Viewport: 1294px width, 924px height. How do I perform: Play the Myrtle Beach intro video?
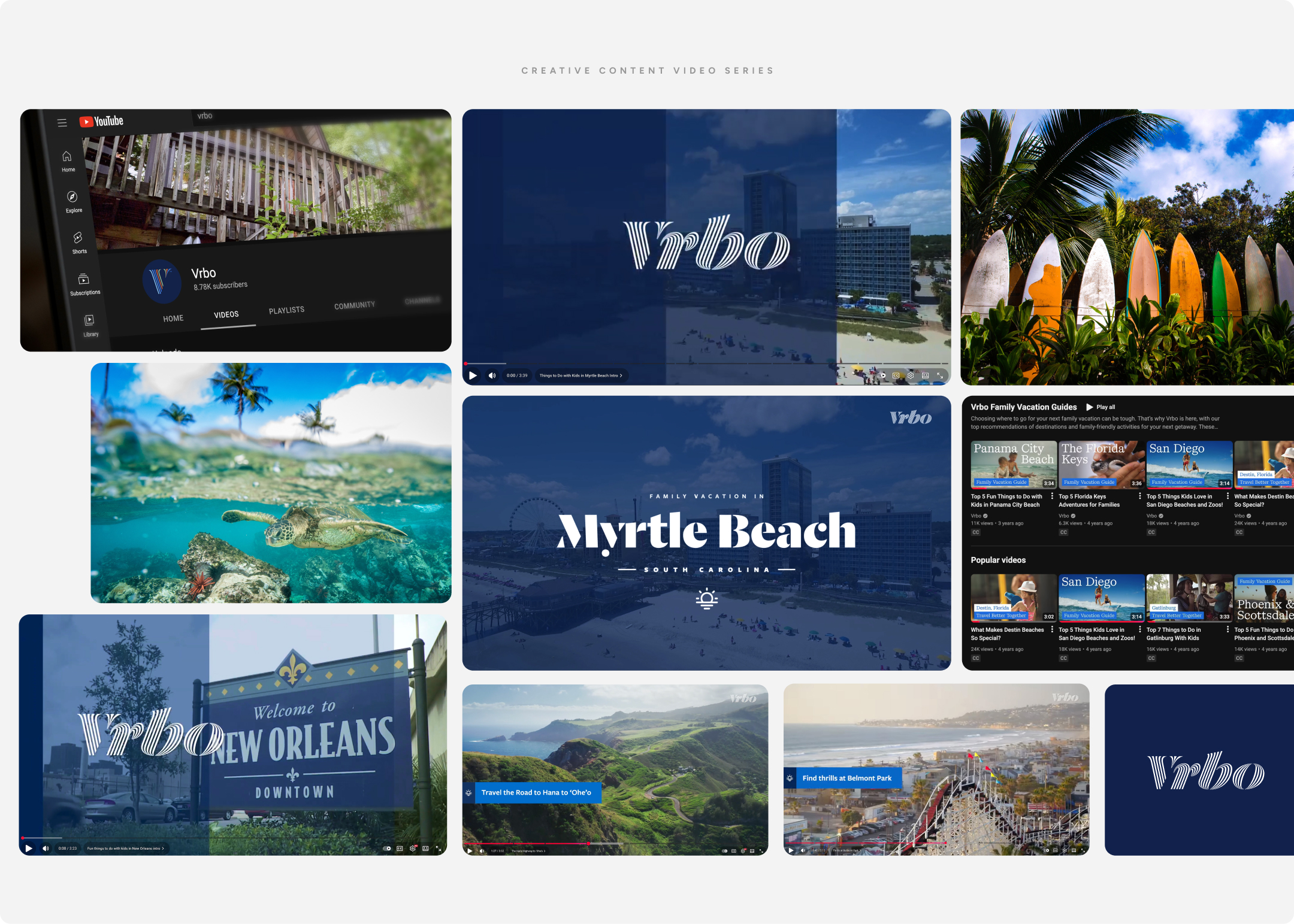point(473,375)
